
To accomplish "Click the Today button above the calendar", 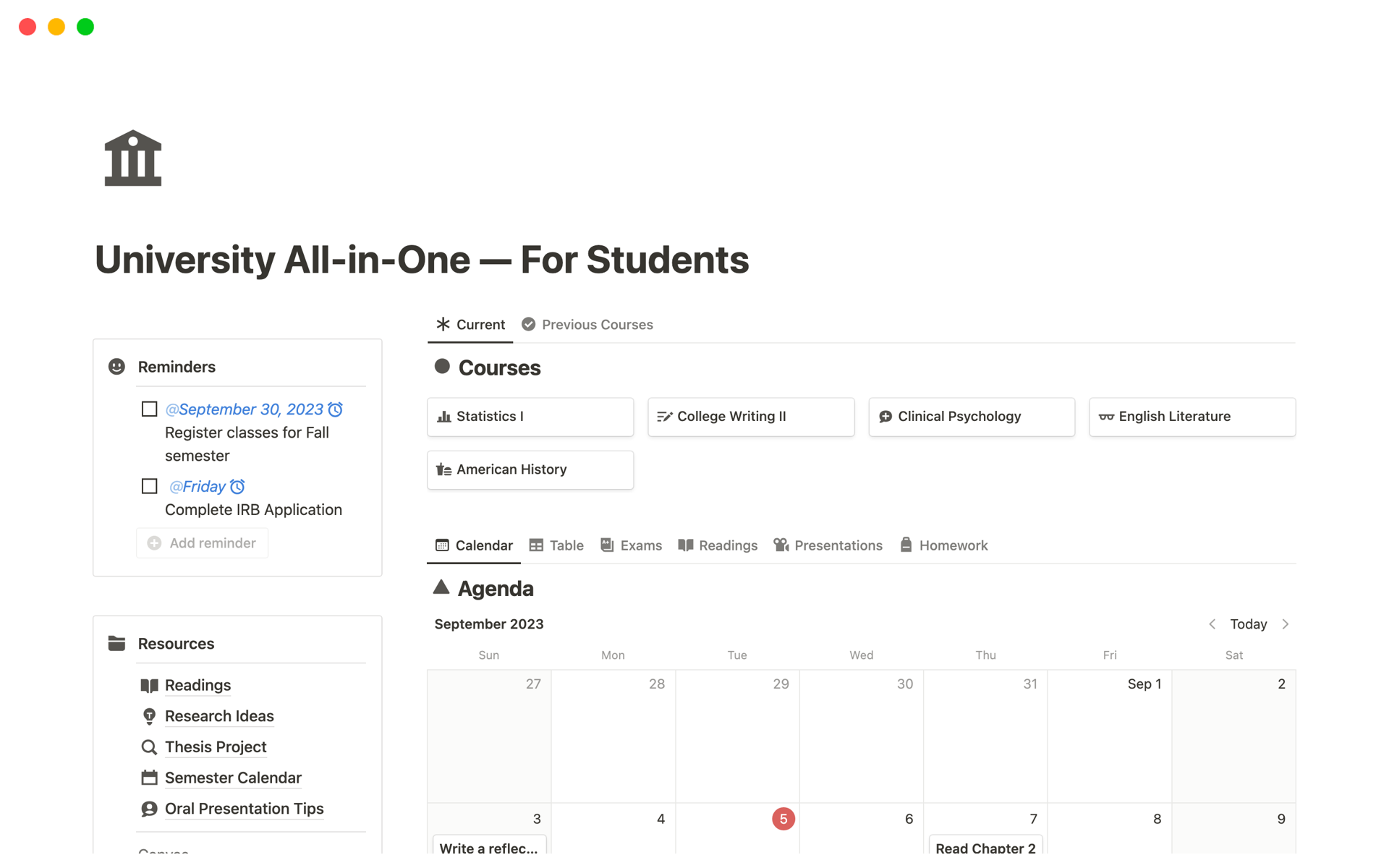I will (x=1249, y=624).
